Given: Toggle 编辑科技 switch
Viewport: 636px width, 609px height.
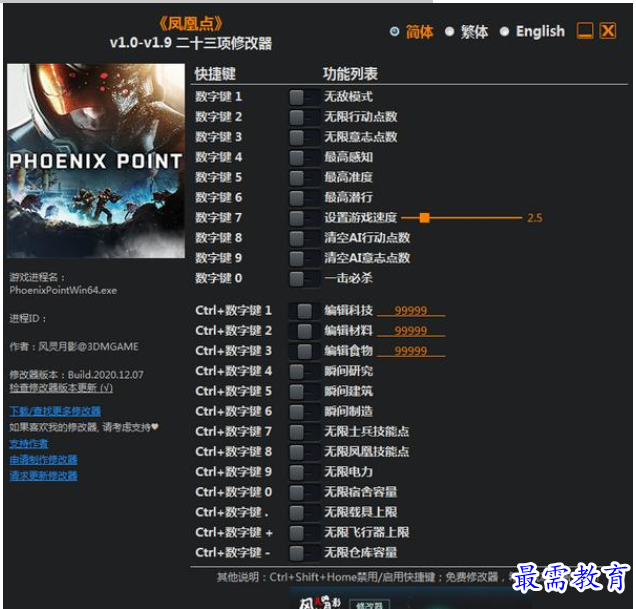Looking at the screenshot, I should pos(304,311).
